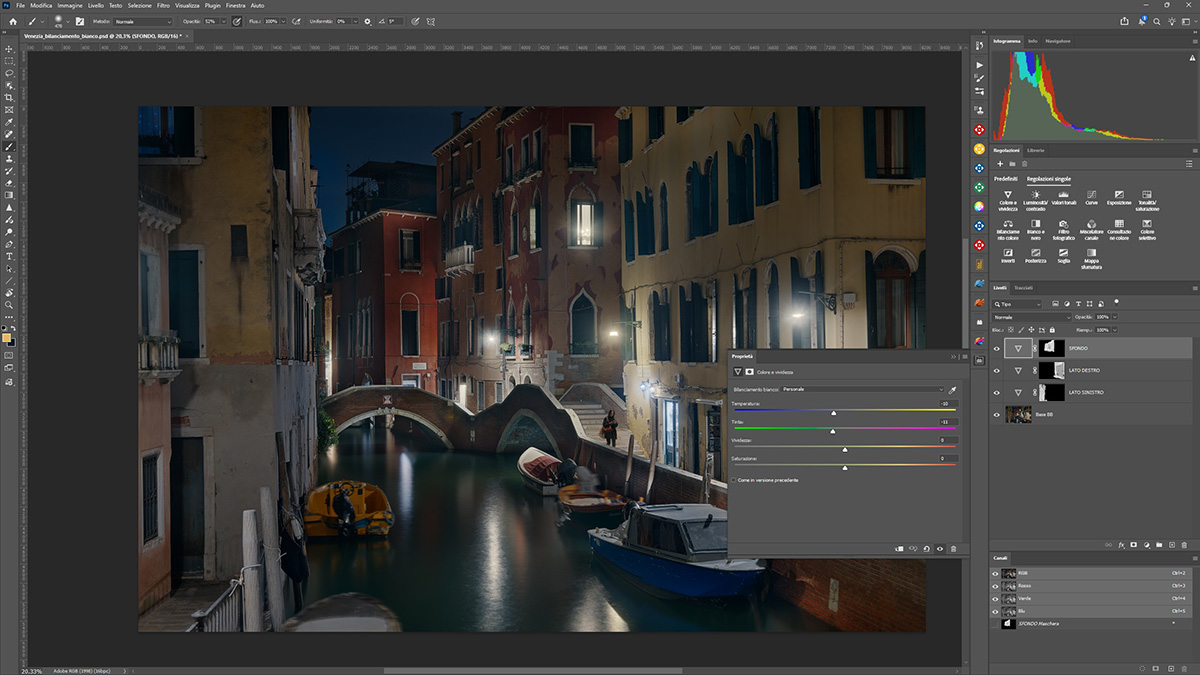Click the Temperatura slider handle
The image size is (1200, 675).
[833, 412]
